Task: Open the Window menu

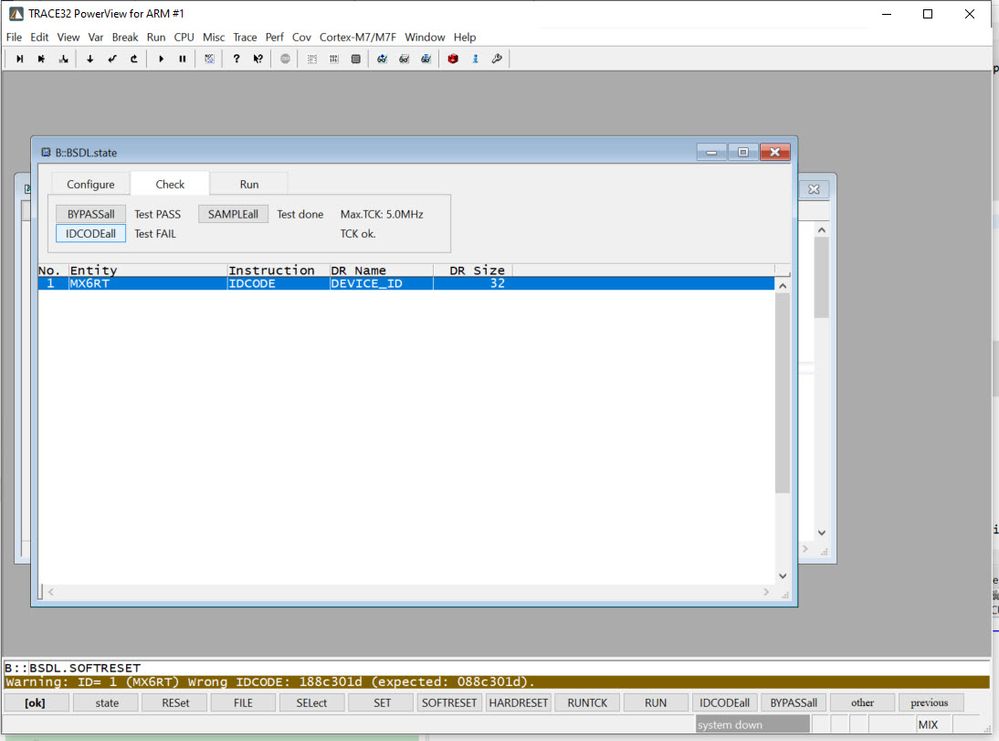Action: [x=425, y=37]
